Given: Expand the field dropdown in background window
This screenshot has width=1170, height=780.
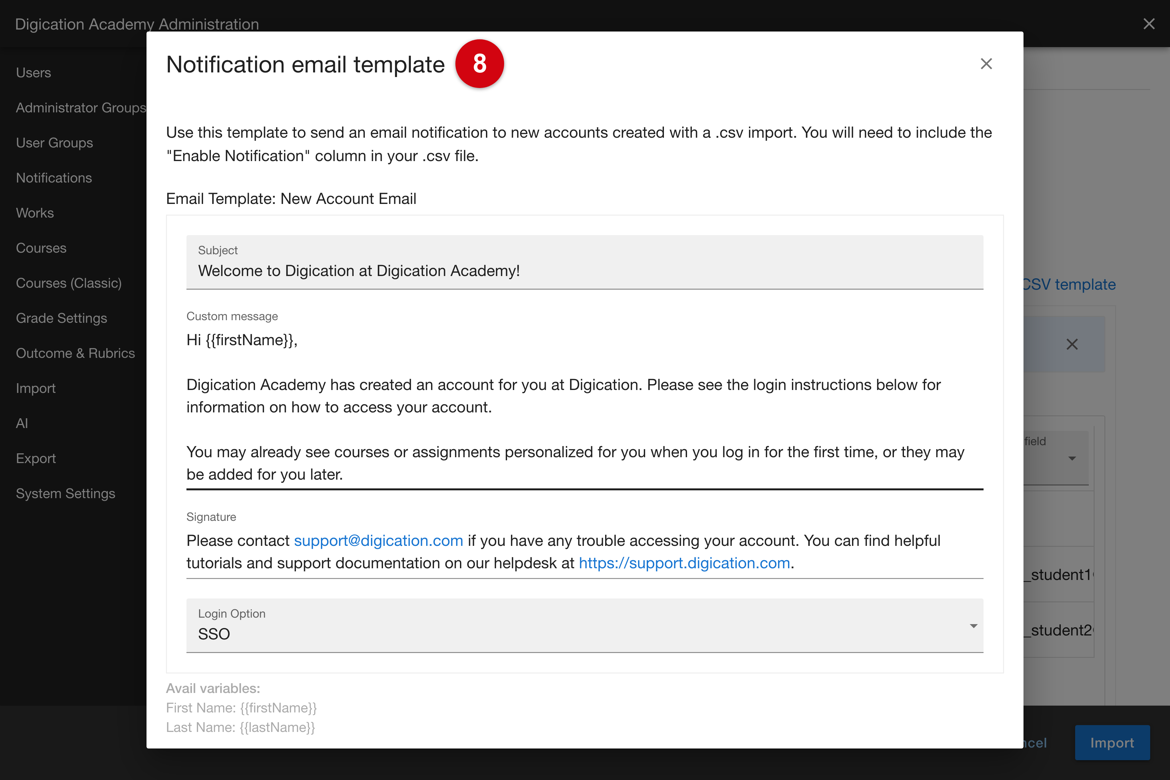Looking at the screenshot, I should pyautogui.click(x=1072, y=458).
